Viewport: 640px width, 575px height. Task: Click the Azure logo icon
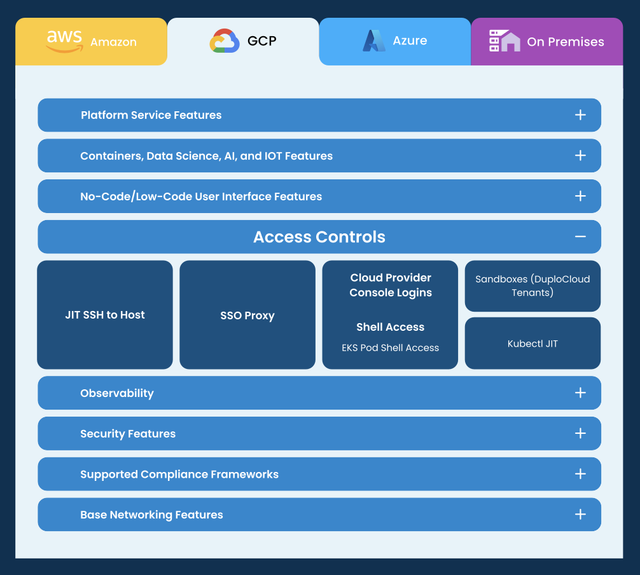coord(373,41)
